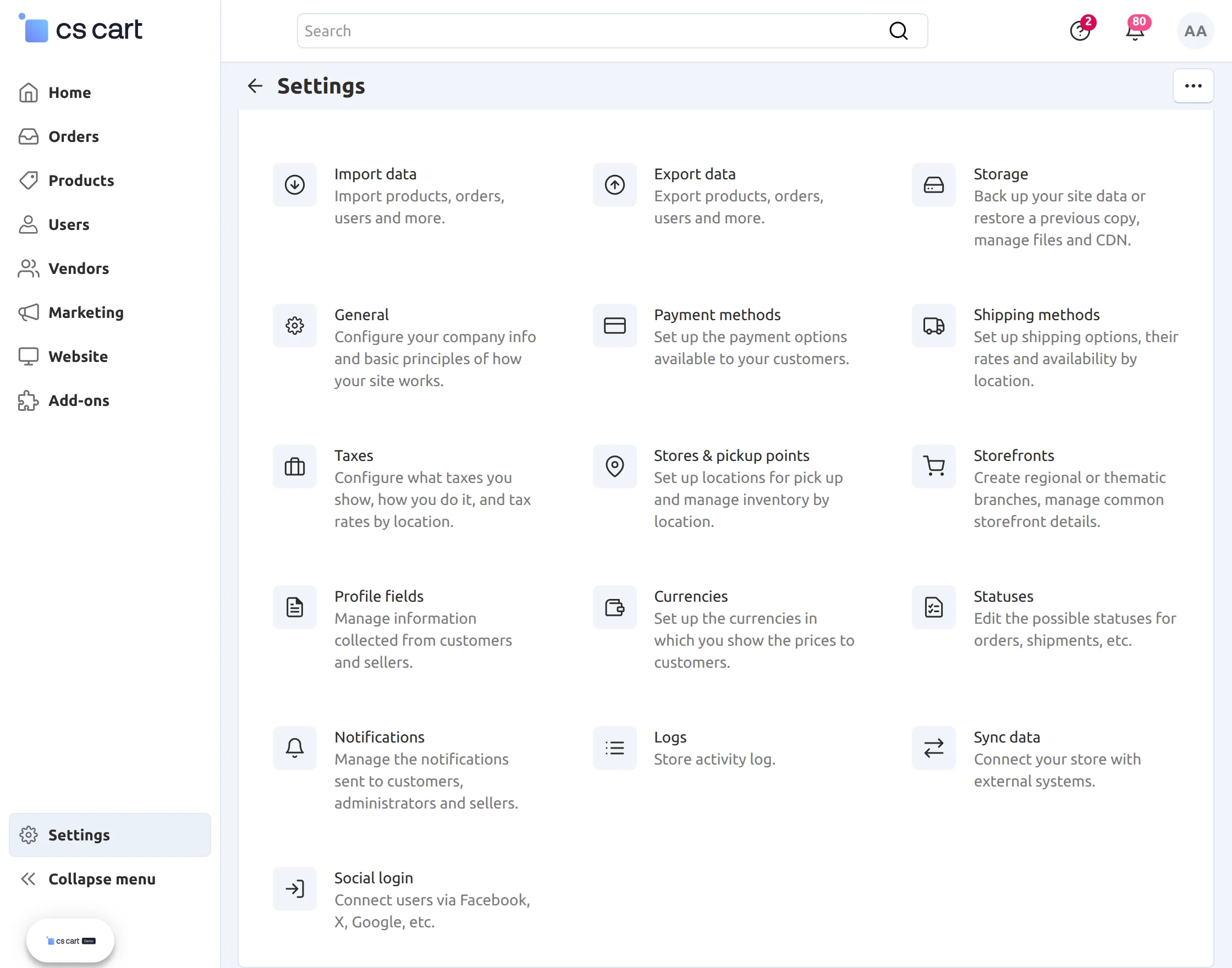Click the Currencies wallet icon
This screenshot has width=1232, height=968.
(x=614, y=607)
